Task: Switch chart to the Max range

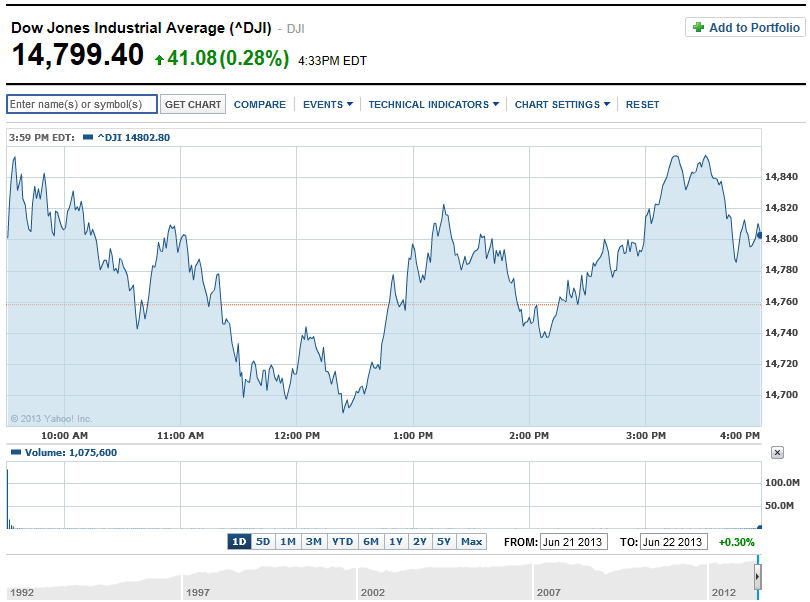Action: (x=472, y=542)
